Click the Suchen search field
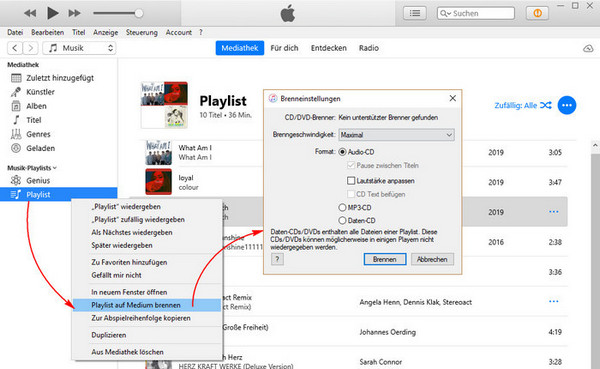This screenshot has width=600, height=369. (476, 13)
